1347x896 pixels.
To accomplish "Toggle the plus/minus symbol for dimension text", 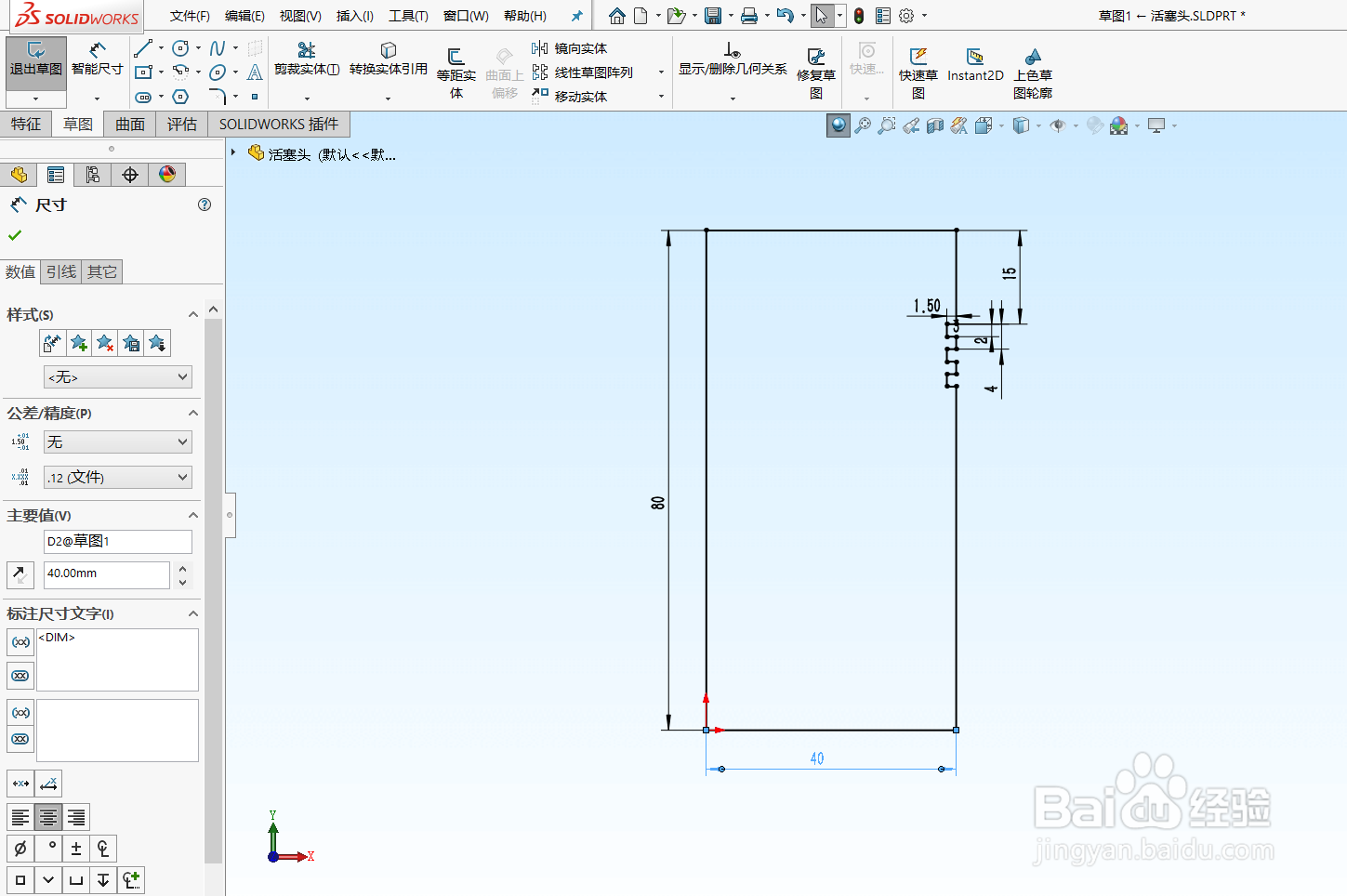I will 75,848.
